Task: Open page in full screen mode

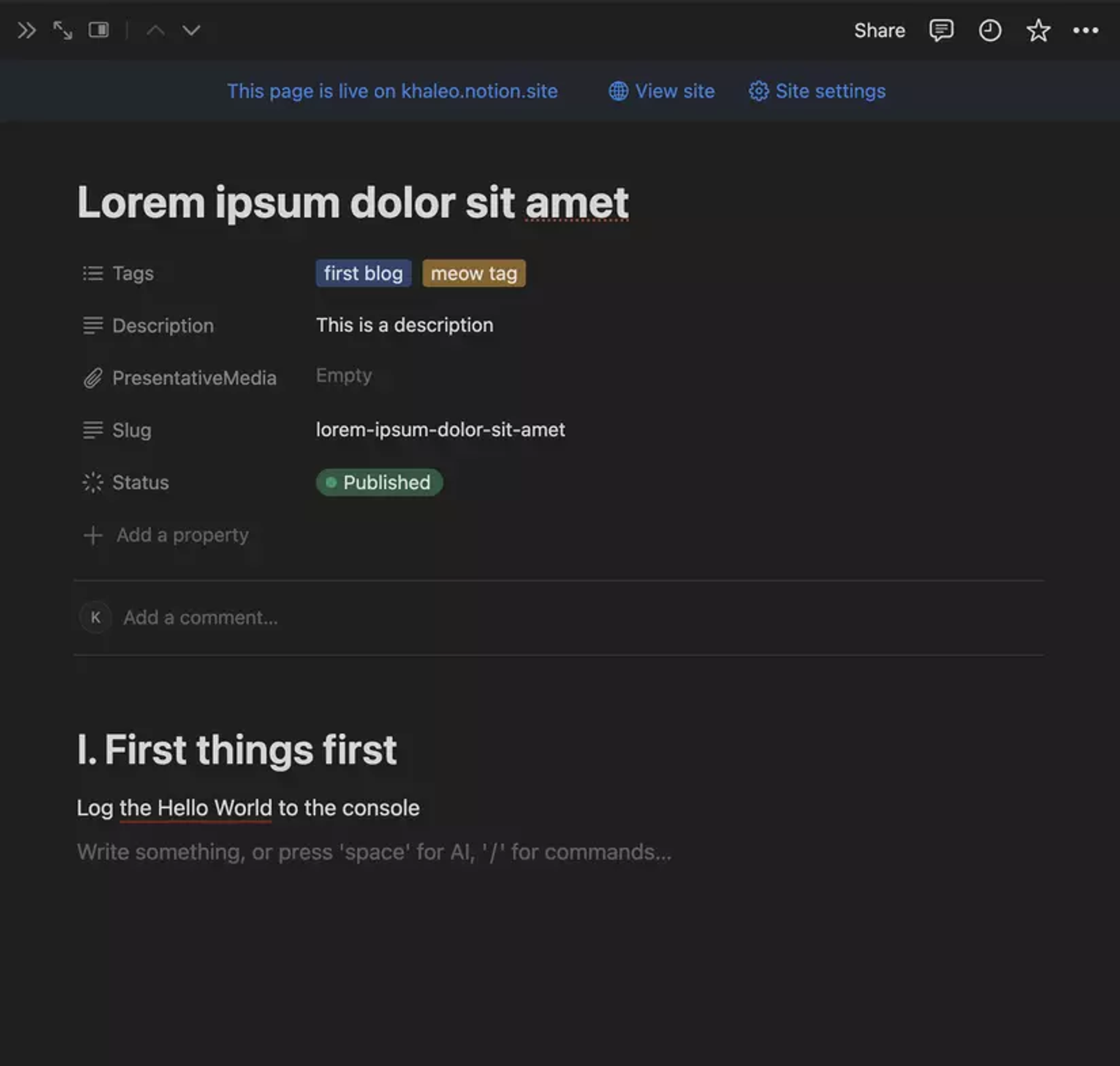Action: (63, 30)
